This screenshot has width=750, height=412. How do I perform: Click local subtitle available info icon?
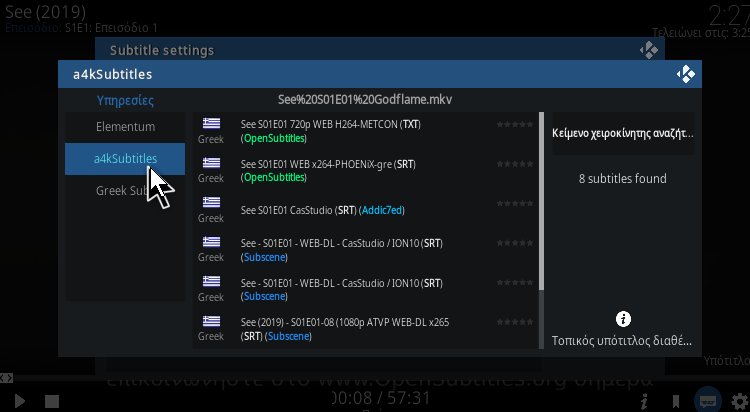[623, 319]
